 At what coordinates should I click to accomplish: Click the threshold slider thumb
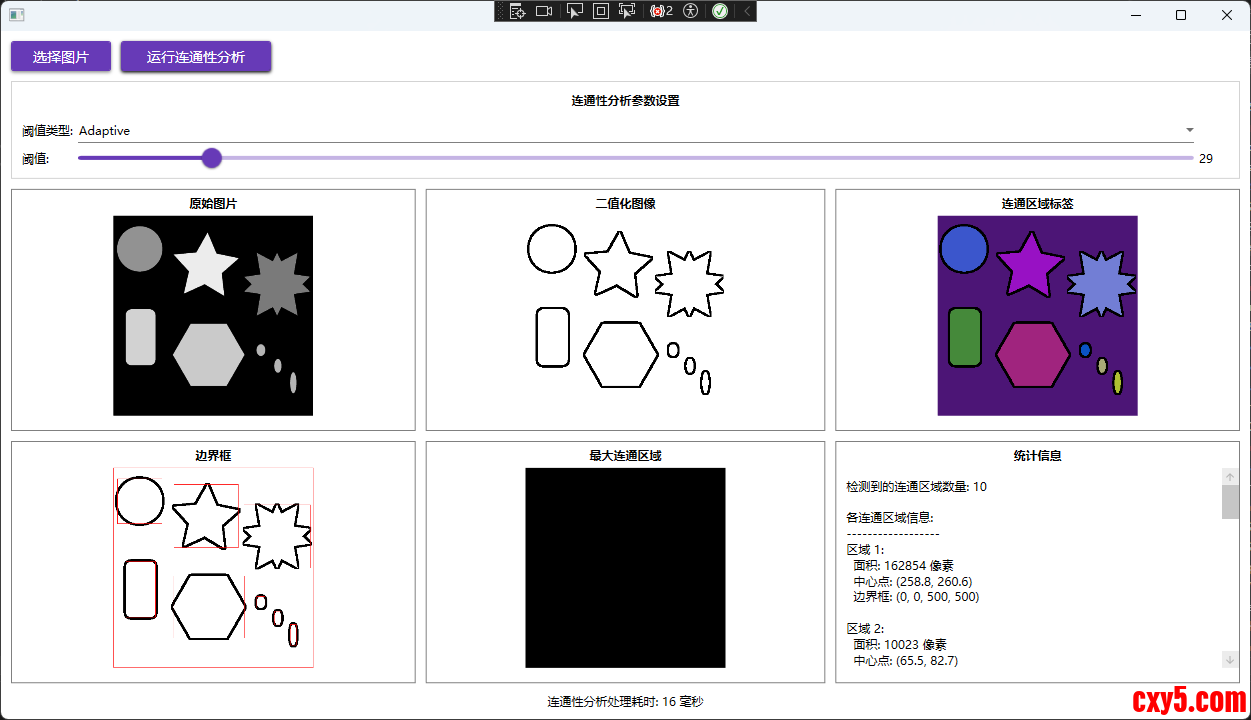(211, 158)
